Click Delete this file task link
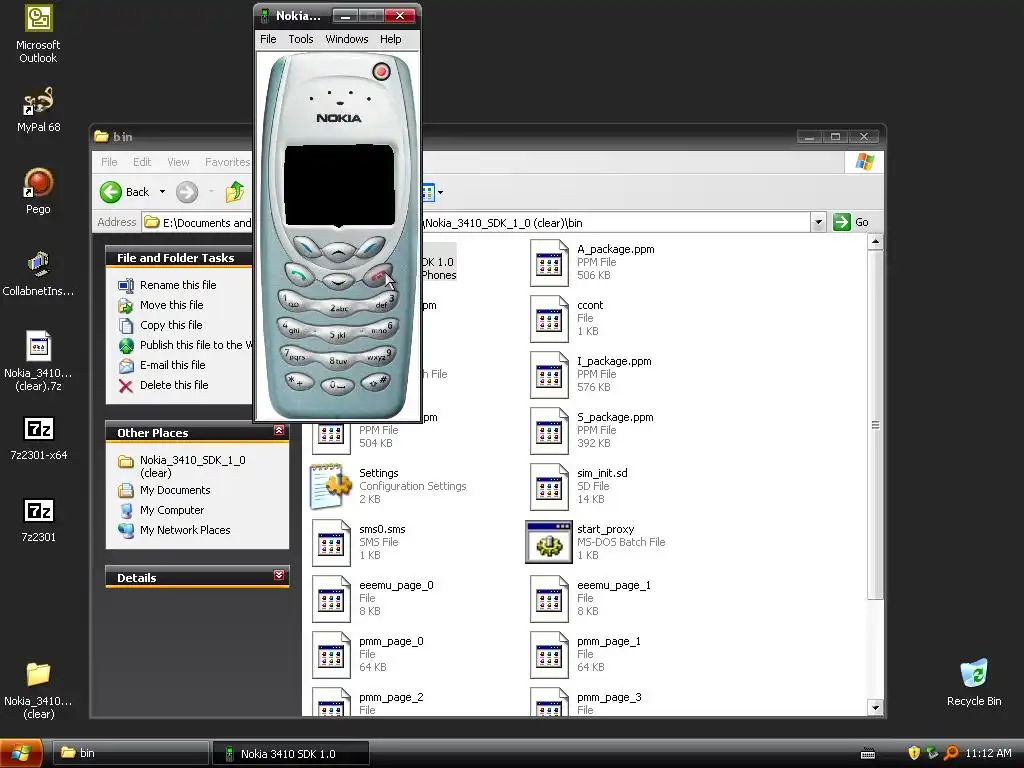This screenshot has height=768, width=1024. point(174,385)
